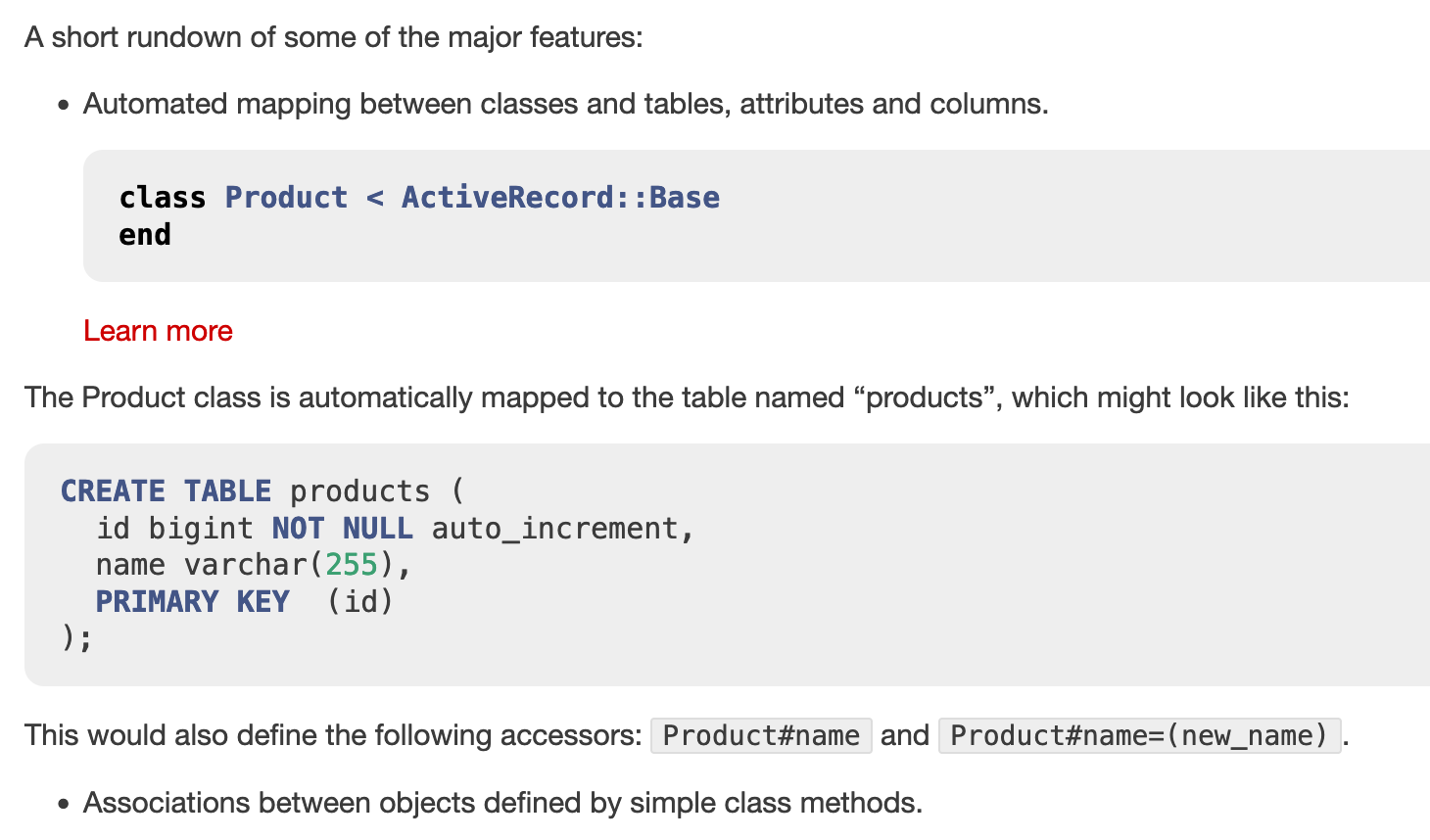Click the heading sentence about major features
The width and height of the screenshot is (1430, 840).
point(334,37)
